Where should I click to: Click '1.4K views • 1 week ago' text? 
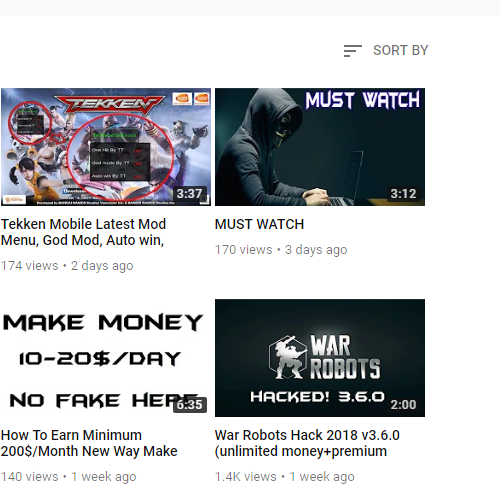point(285,477)
